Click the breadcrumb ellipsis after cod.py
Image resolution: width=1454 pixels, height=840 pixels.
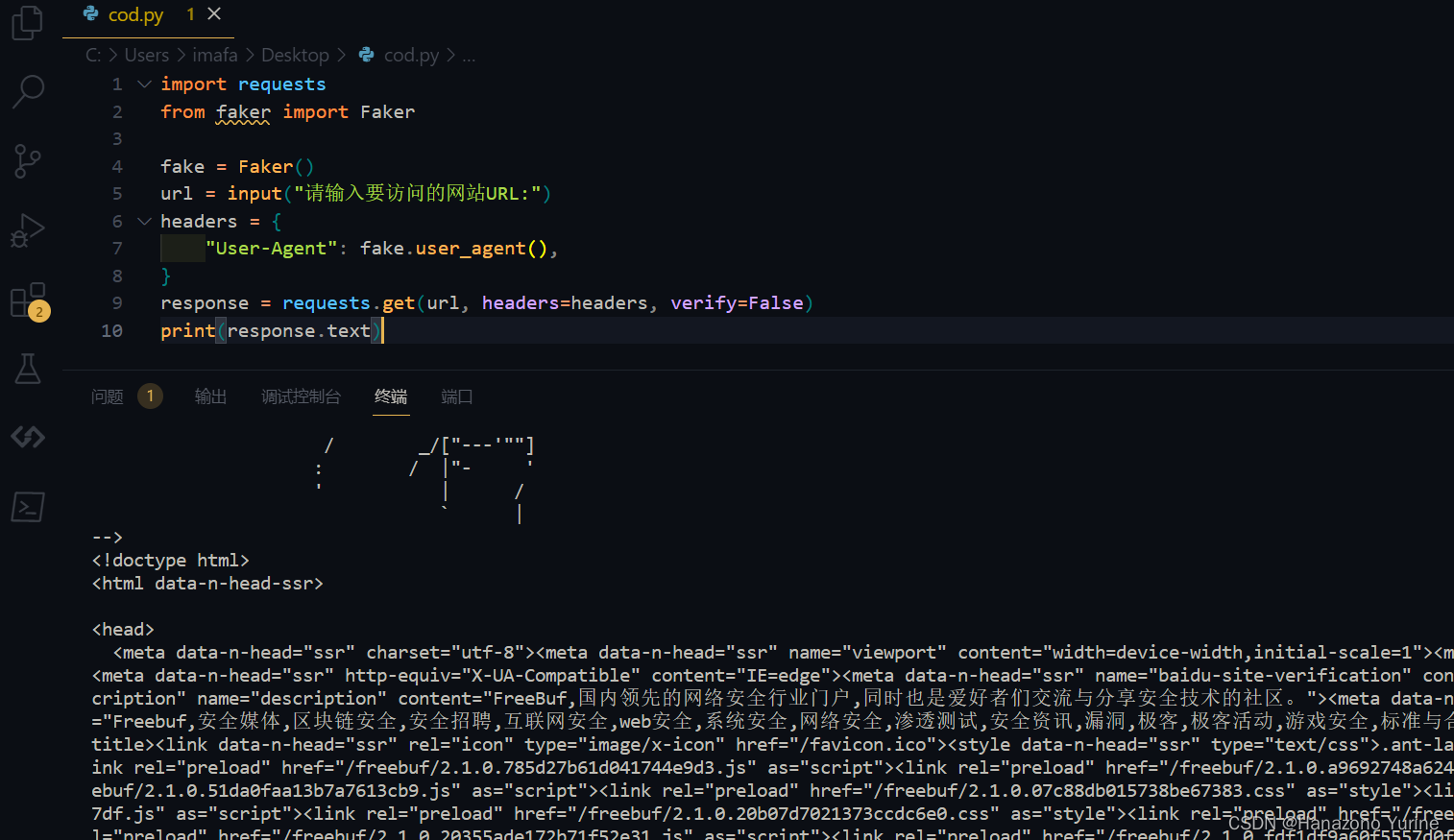[469, 56]
